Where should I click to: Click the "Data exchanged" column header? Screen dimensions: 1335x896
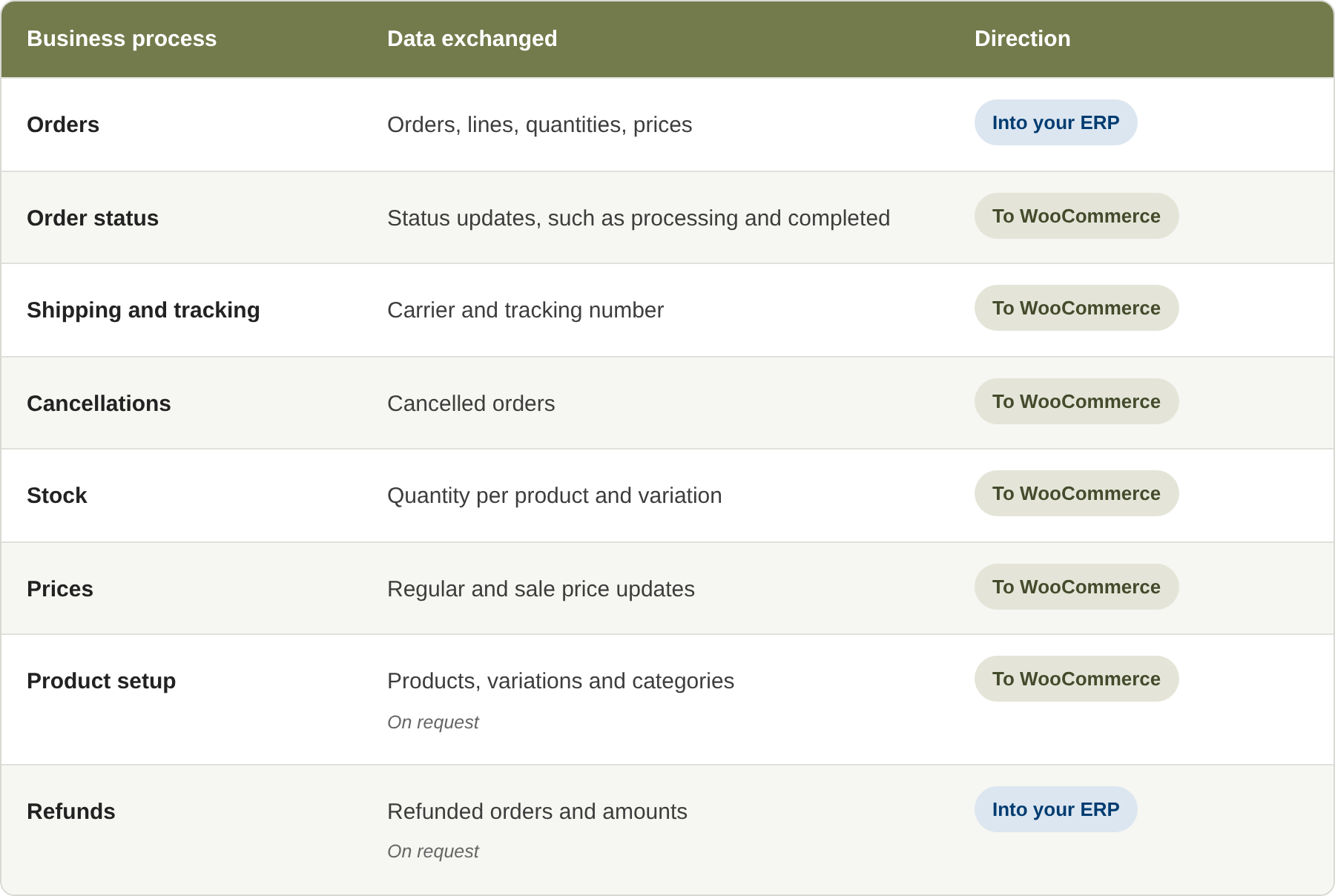click(x=472, y=39)
